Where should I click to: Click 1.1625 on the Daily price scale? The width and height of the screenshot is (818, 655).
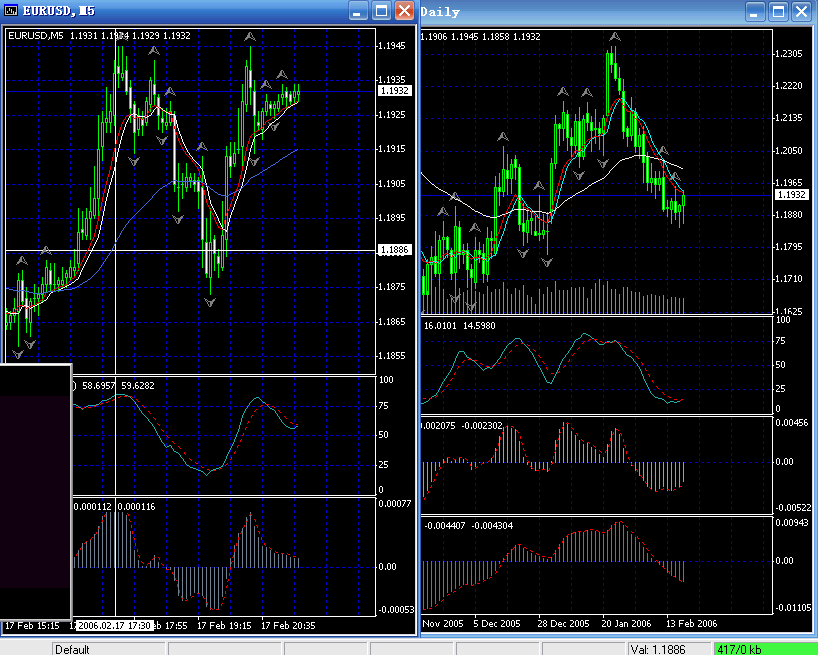[788, 311]
